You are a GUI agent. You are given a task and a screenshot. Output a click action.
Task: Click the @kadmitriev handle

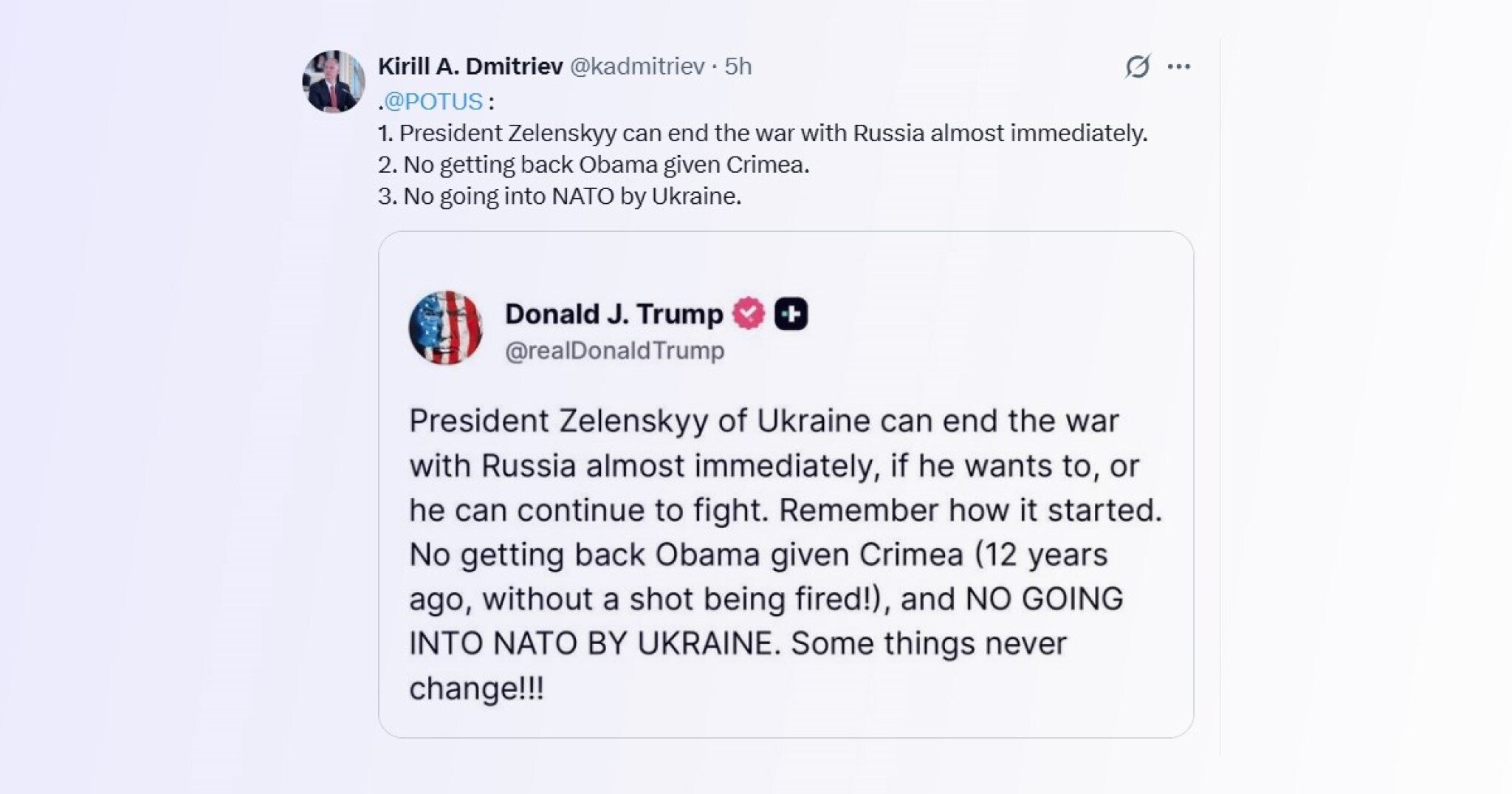tap(637, 66)
